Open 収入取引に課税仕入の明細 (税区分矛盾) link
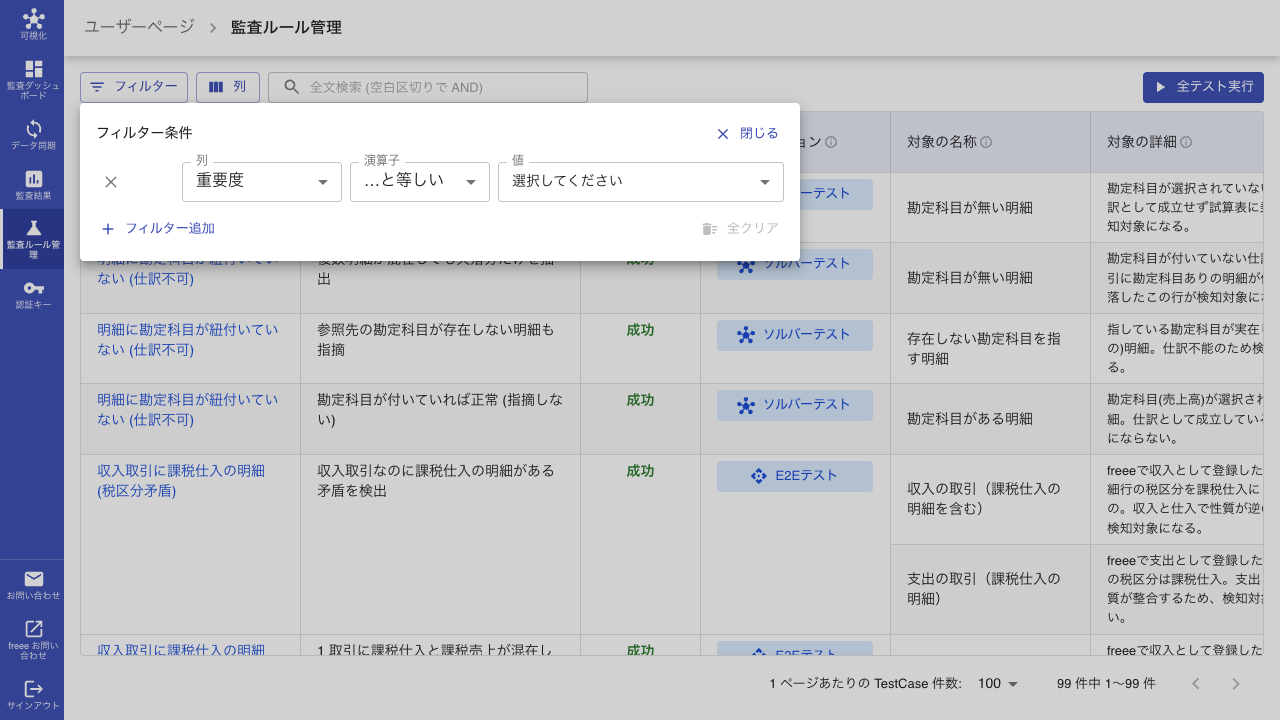 click(181, 480)
